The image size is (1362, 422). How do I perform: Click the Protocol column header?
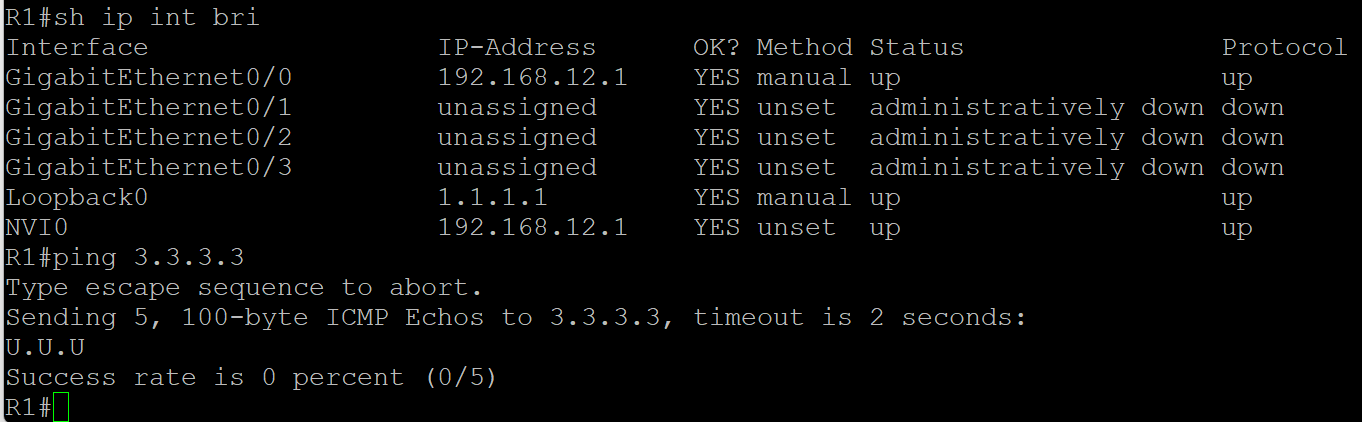click(1284, 48)
